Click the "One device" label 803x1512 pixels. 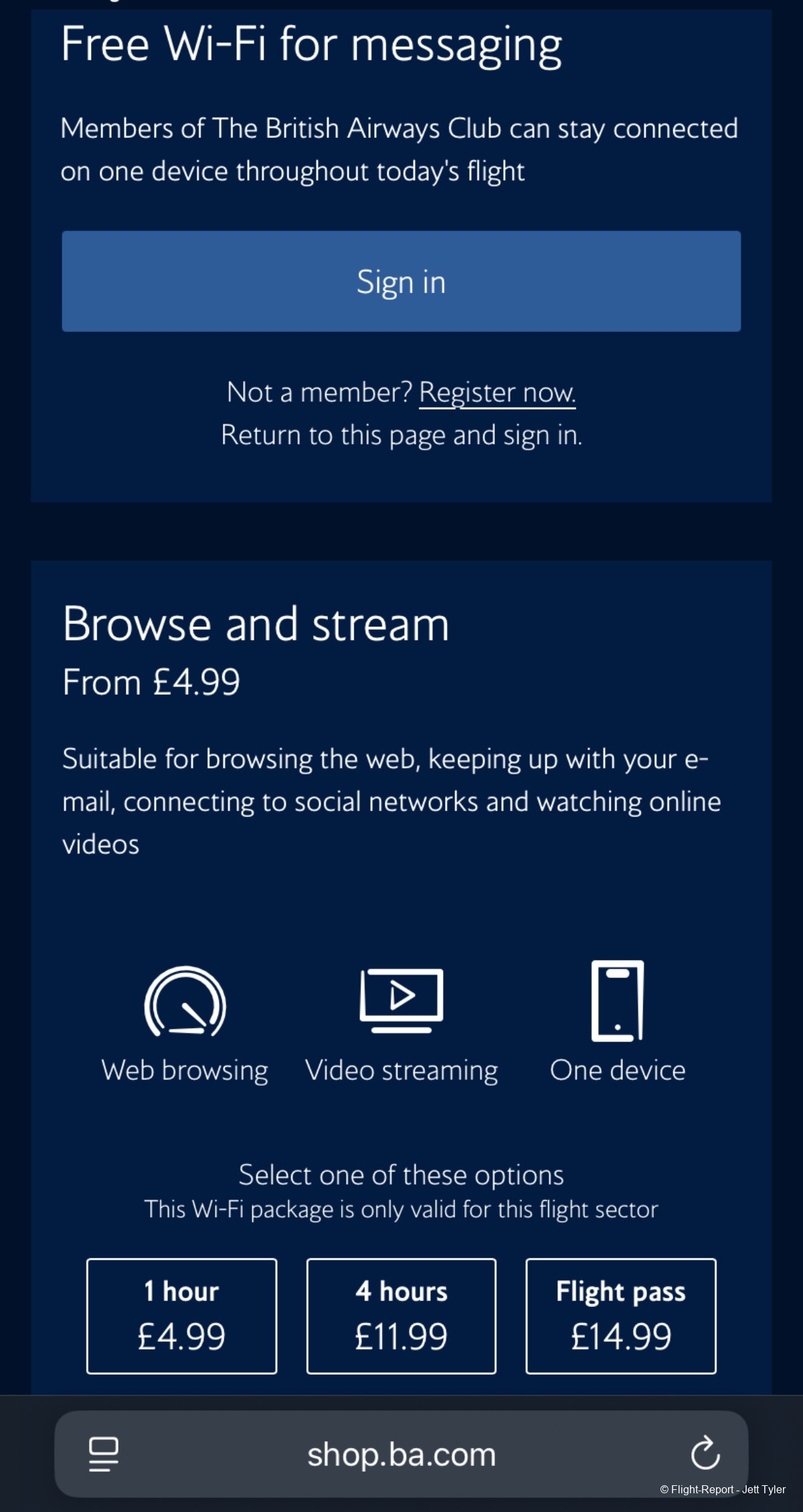[x=618, y=1070]
